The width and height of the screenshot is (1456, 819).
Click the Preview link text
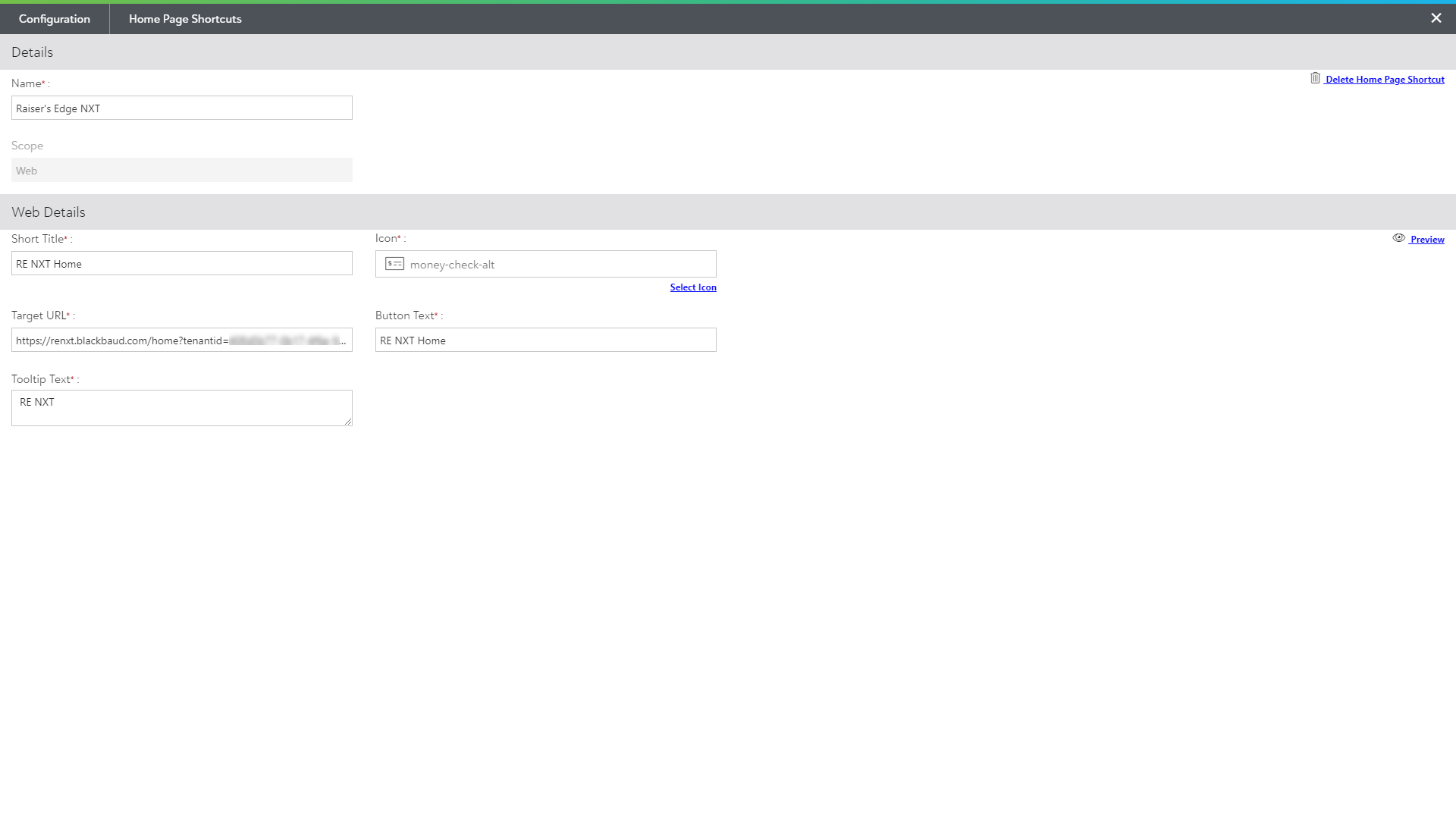pos(1427,240)
